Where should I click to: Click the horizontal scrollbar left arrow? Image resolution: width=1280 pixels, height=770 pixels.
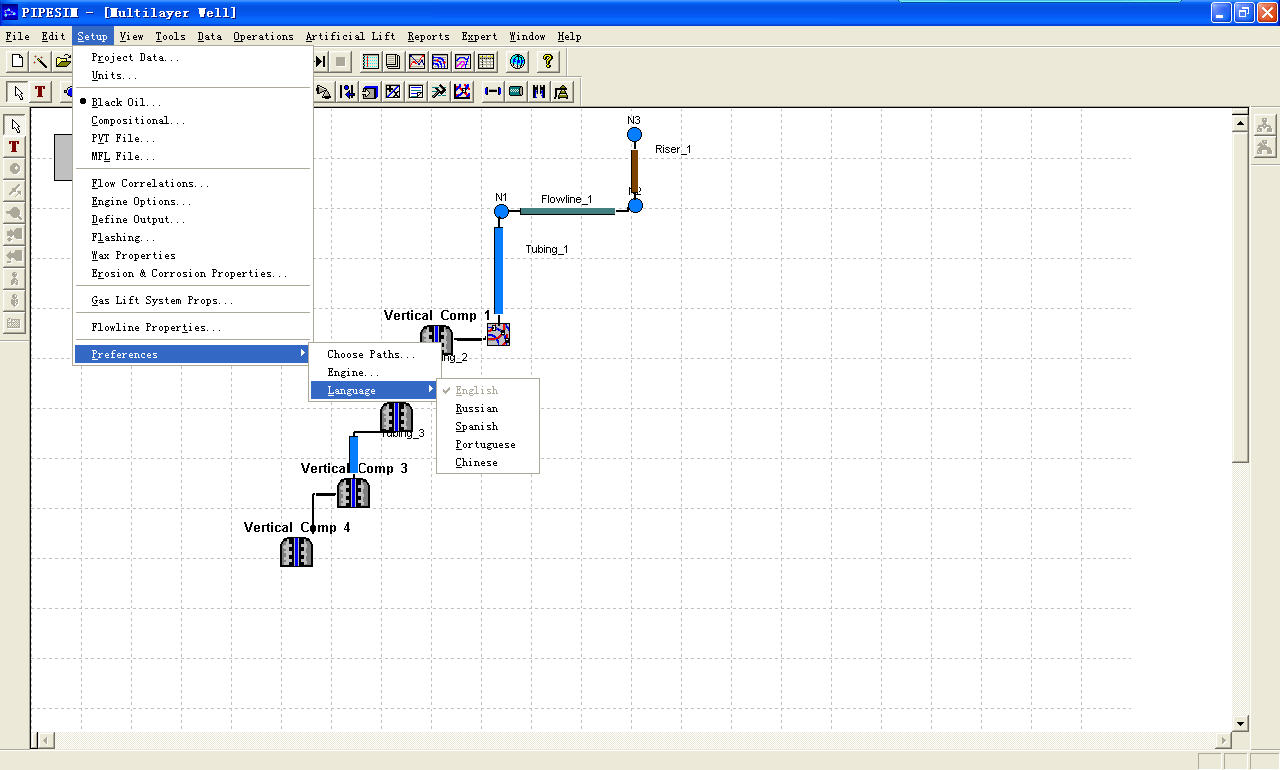tap(44, 740)
